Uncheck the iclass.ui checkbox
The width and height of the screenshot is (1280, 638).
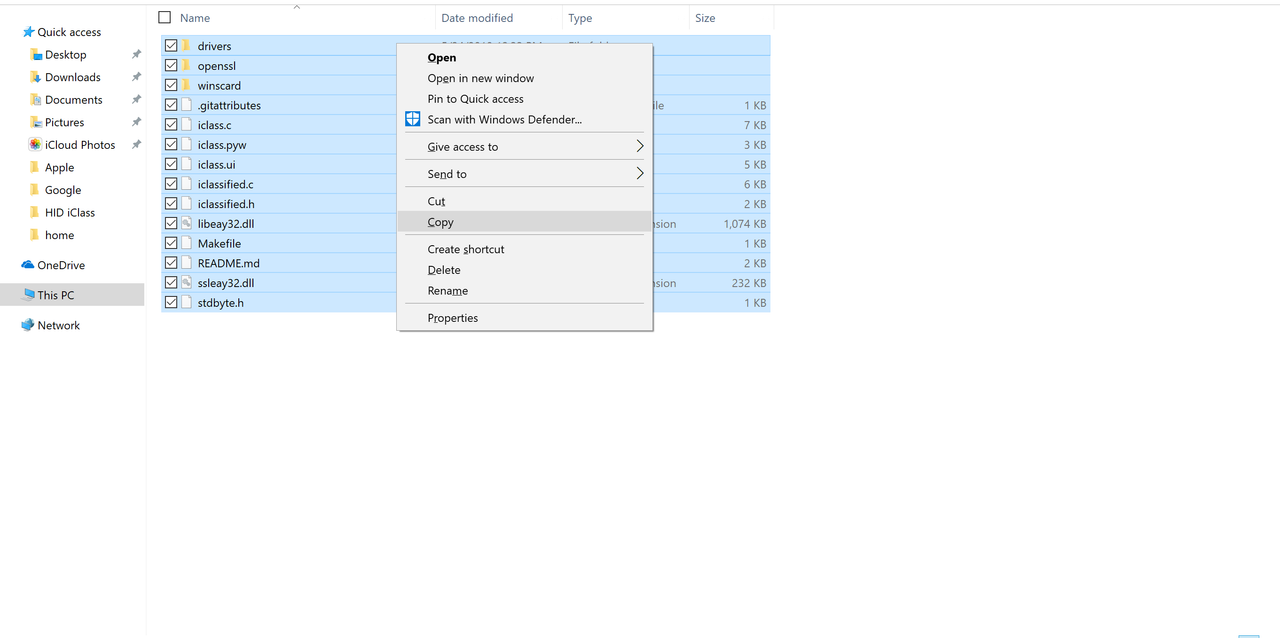[x=171, y=164]
